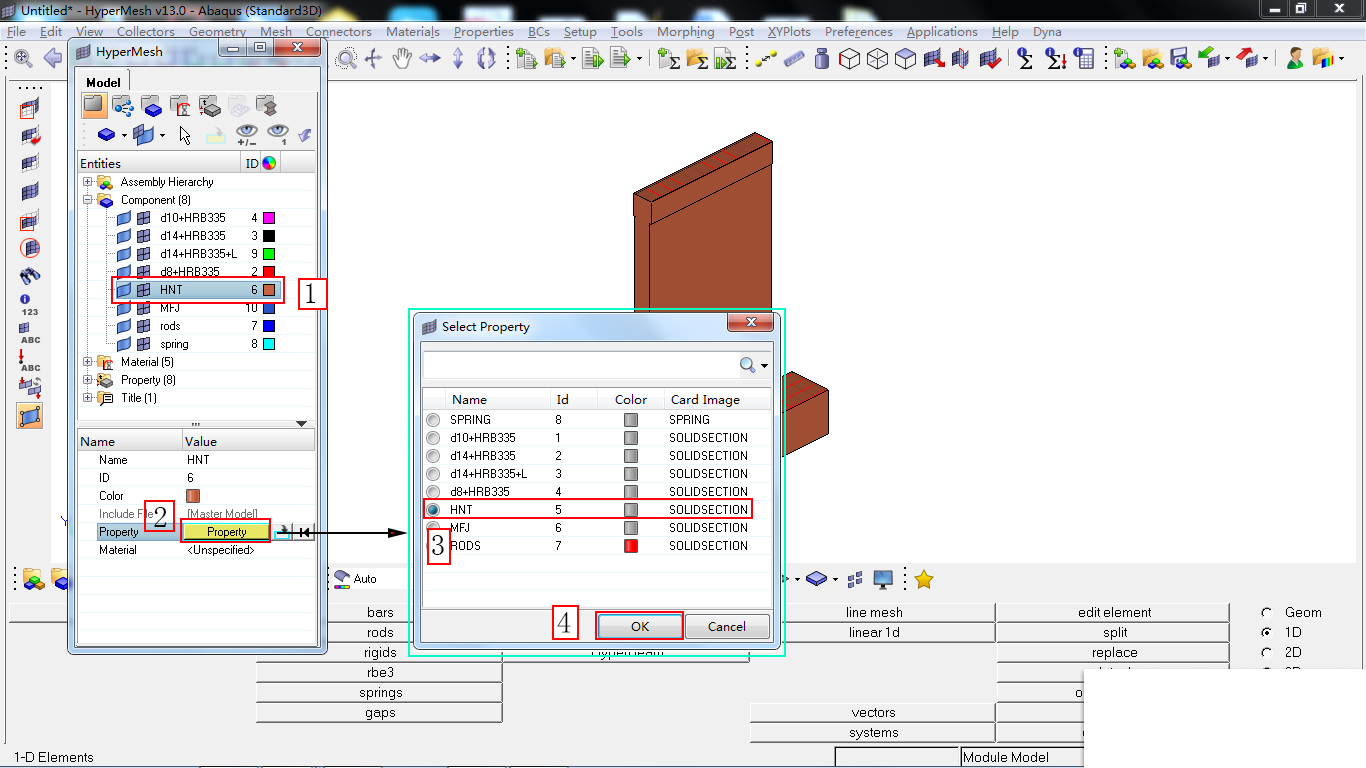Open the Mesh menu

tap(276, 32)
